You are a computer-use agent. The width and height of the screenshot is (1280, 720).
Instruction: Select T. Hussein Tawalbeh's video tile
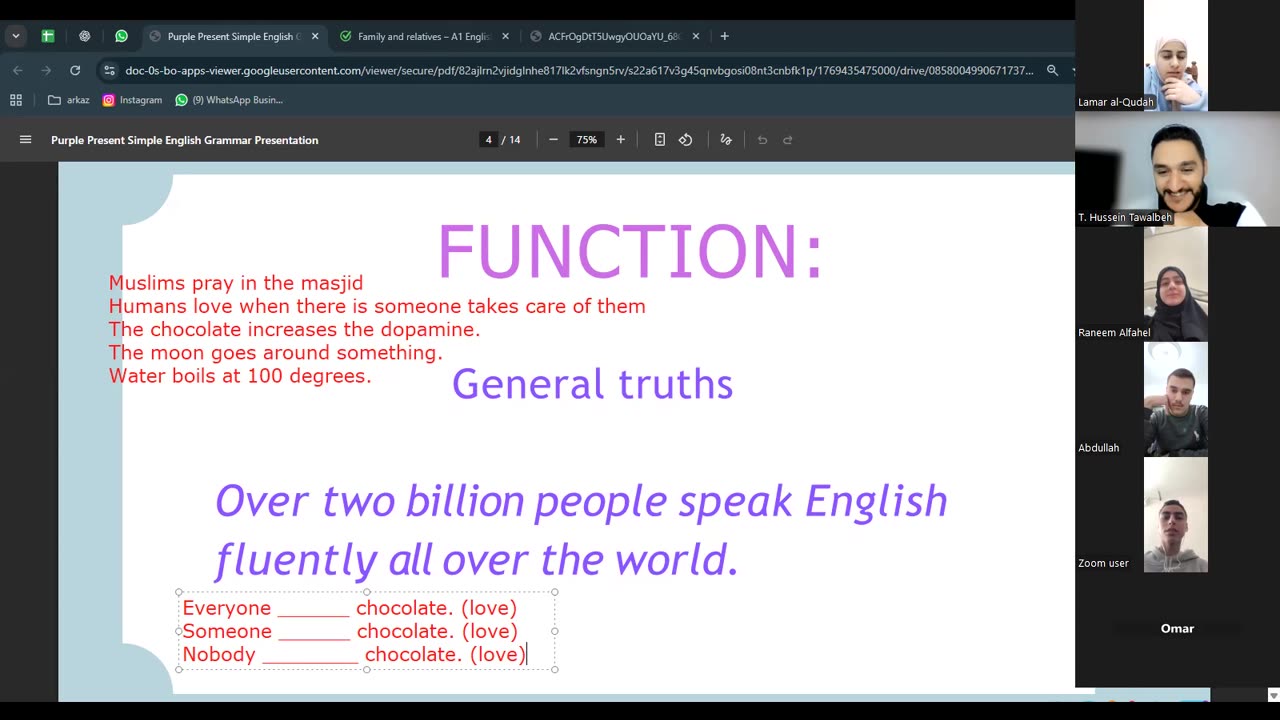(1177, 169)
